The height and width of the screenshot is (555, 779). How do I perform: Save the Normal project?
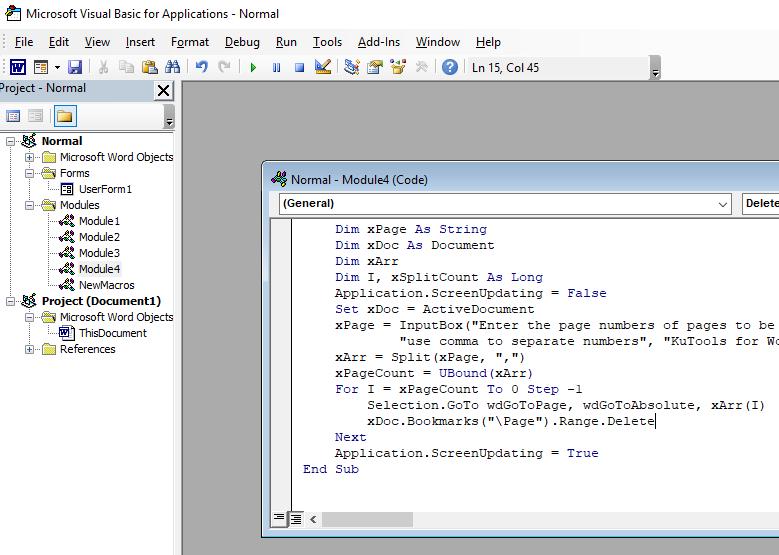pyautogui.click(x=74, y=67)
